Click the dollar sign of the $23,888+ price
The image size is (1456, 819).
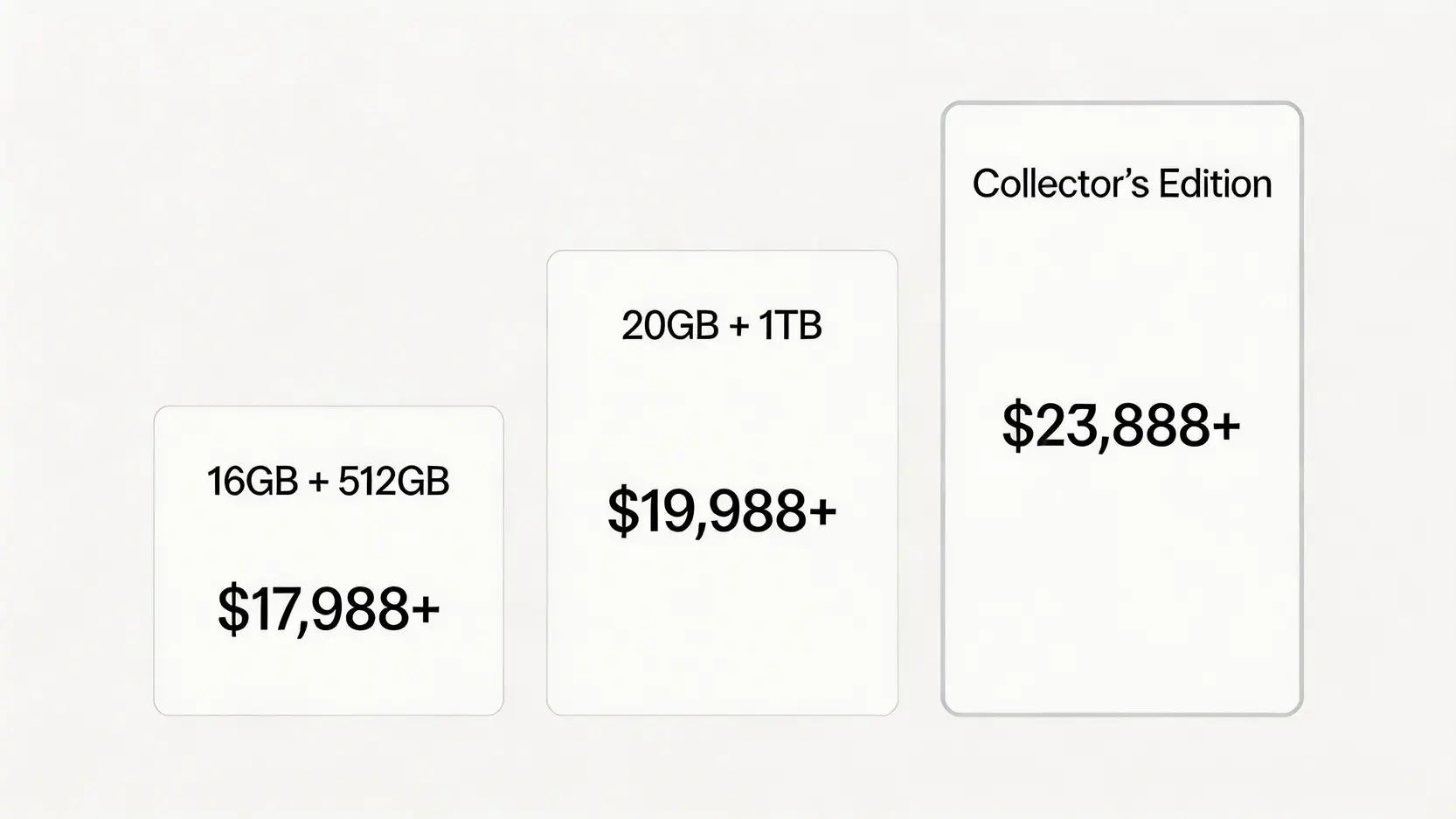click(1017, 427)
